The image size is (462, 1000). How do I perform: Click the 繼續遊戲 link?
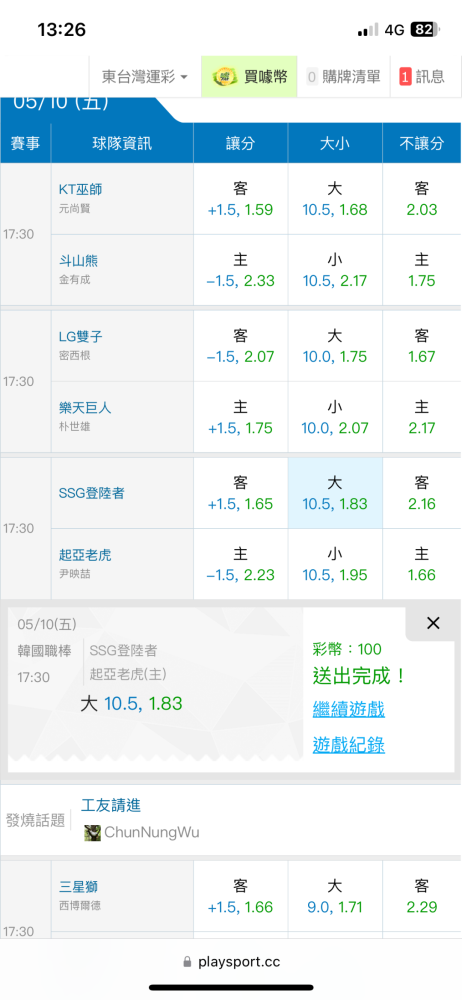point(348,709)
